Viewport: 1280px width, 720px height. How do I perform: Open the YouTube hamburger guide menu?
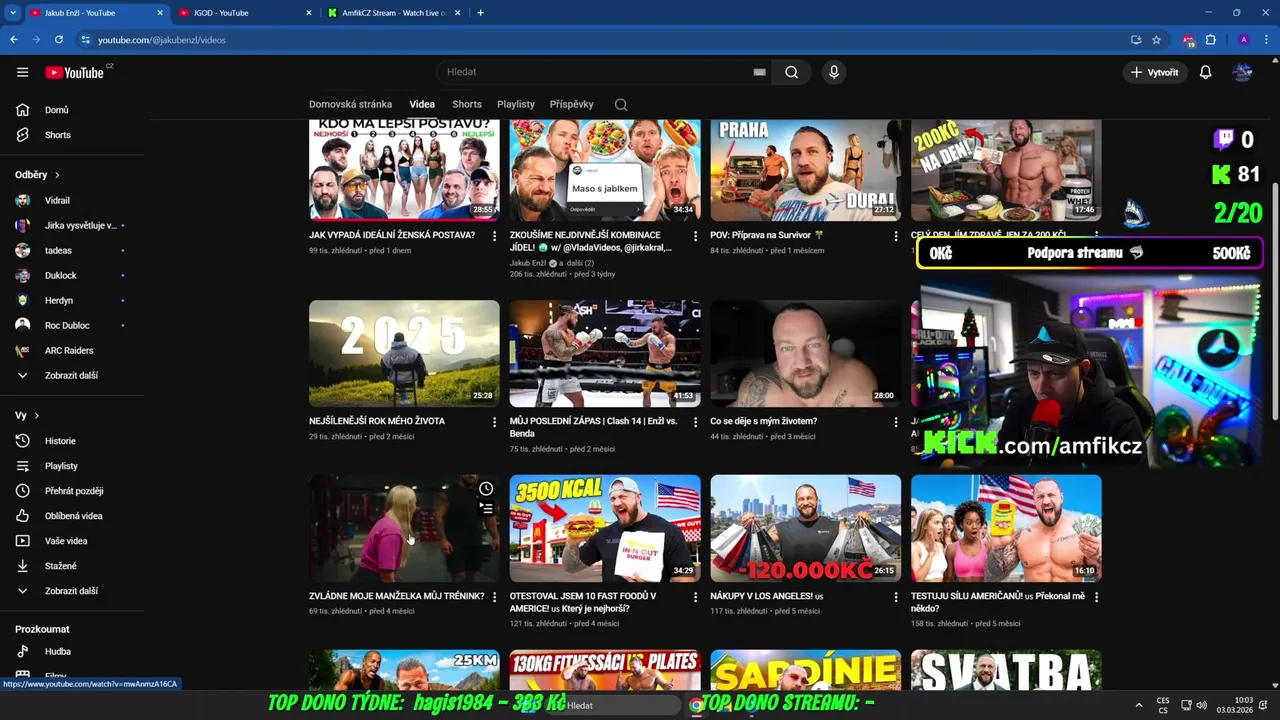22,72
